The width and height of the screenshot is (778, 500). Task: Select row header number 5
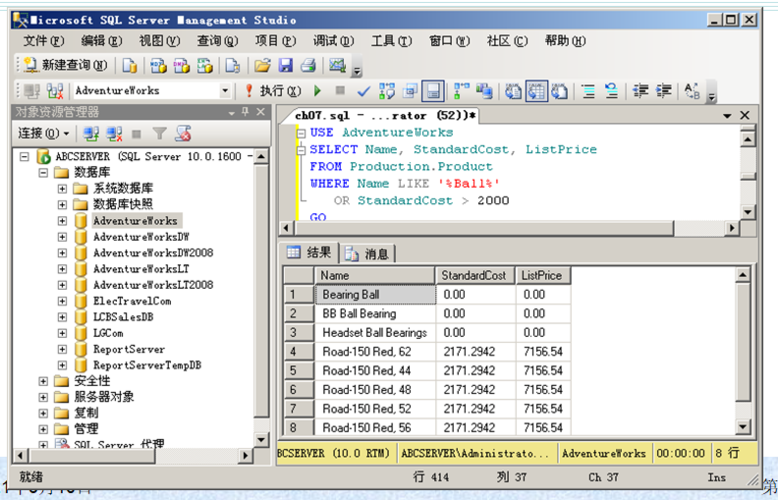[x=299, y=371]
